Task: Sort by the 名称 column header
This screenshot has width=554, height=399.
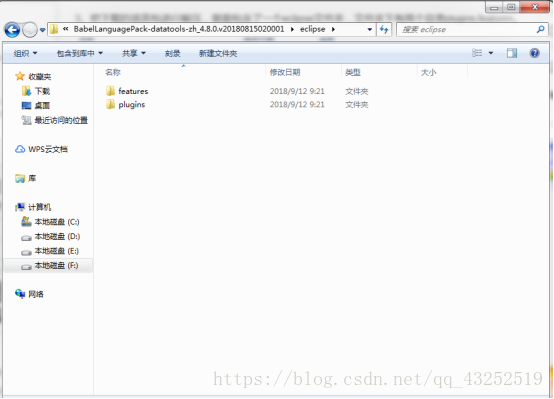Action: 113,72
